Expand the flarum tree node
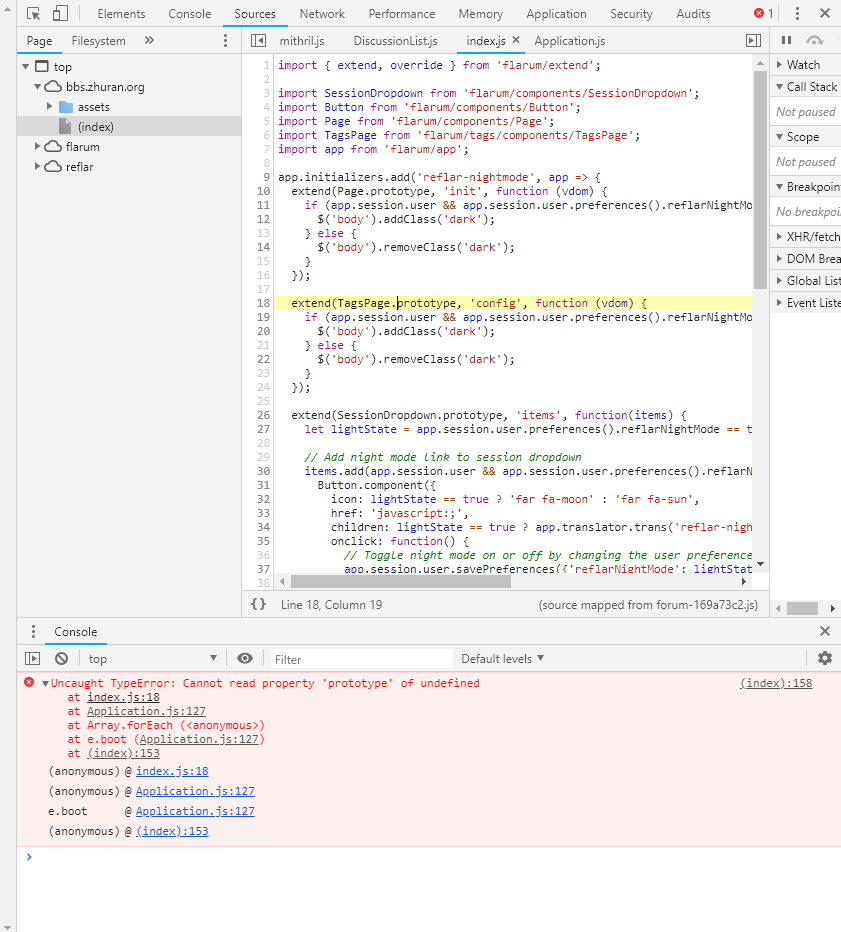The height and width of the screenshot is (932, 841). click(38, 147)
